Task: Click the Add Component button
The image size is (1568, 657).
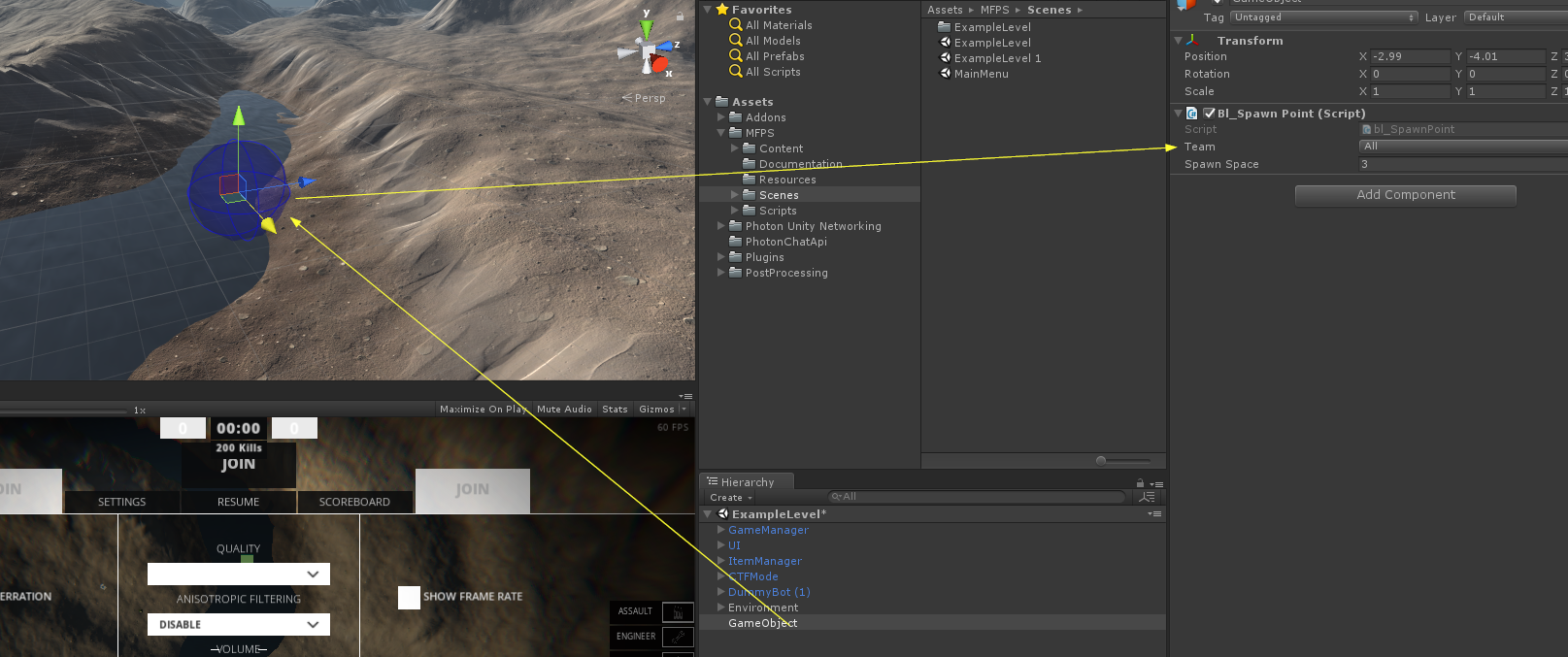Action: (x=1405, y=195)
